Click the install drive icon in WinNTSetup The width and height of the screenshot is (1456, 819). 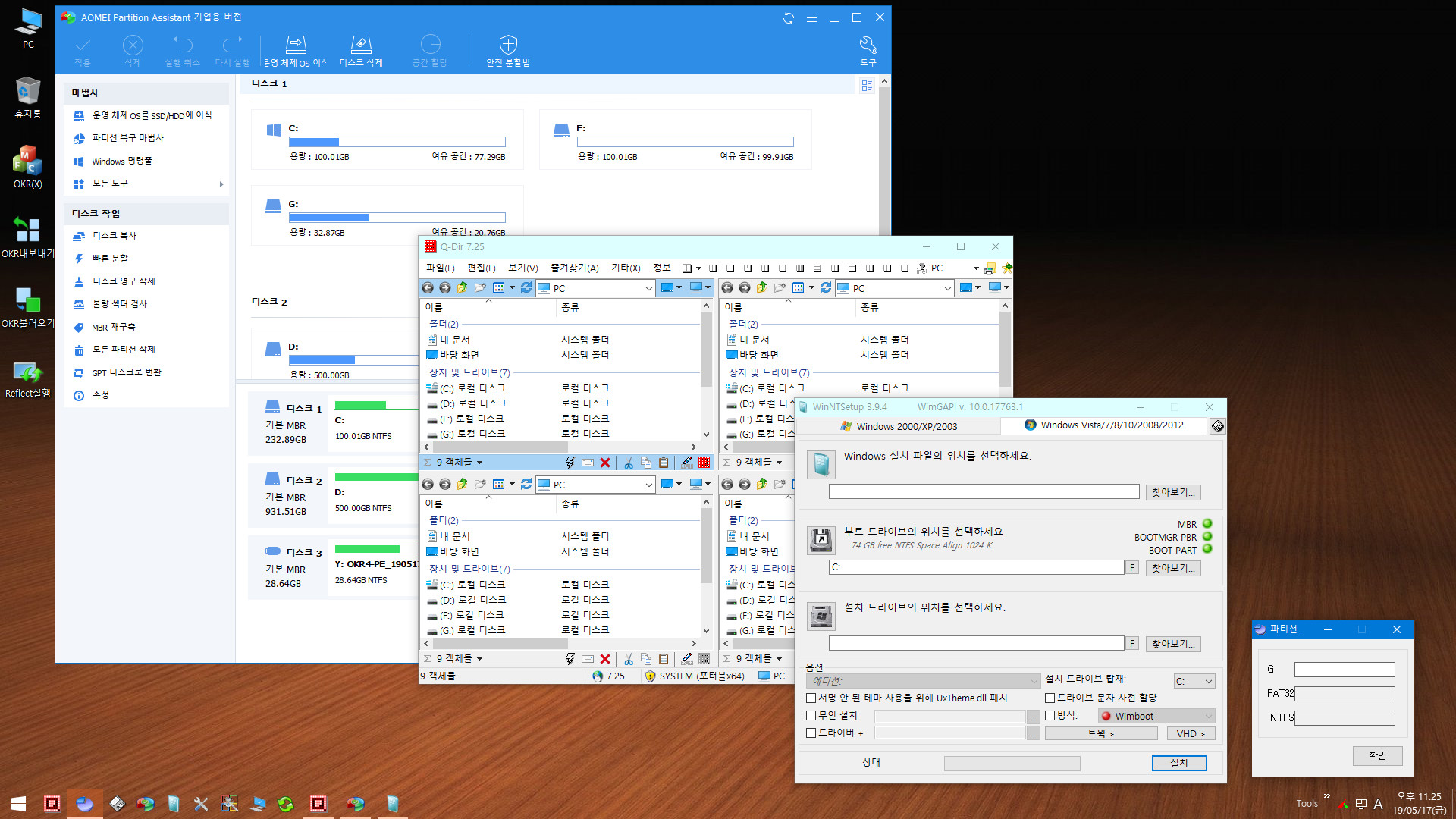(x=821, y=616)
